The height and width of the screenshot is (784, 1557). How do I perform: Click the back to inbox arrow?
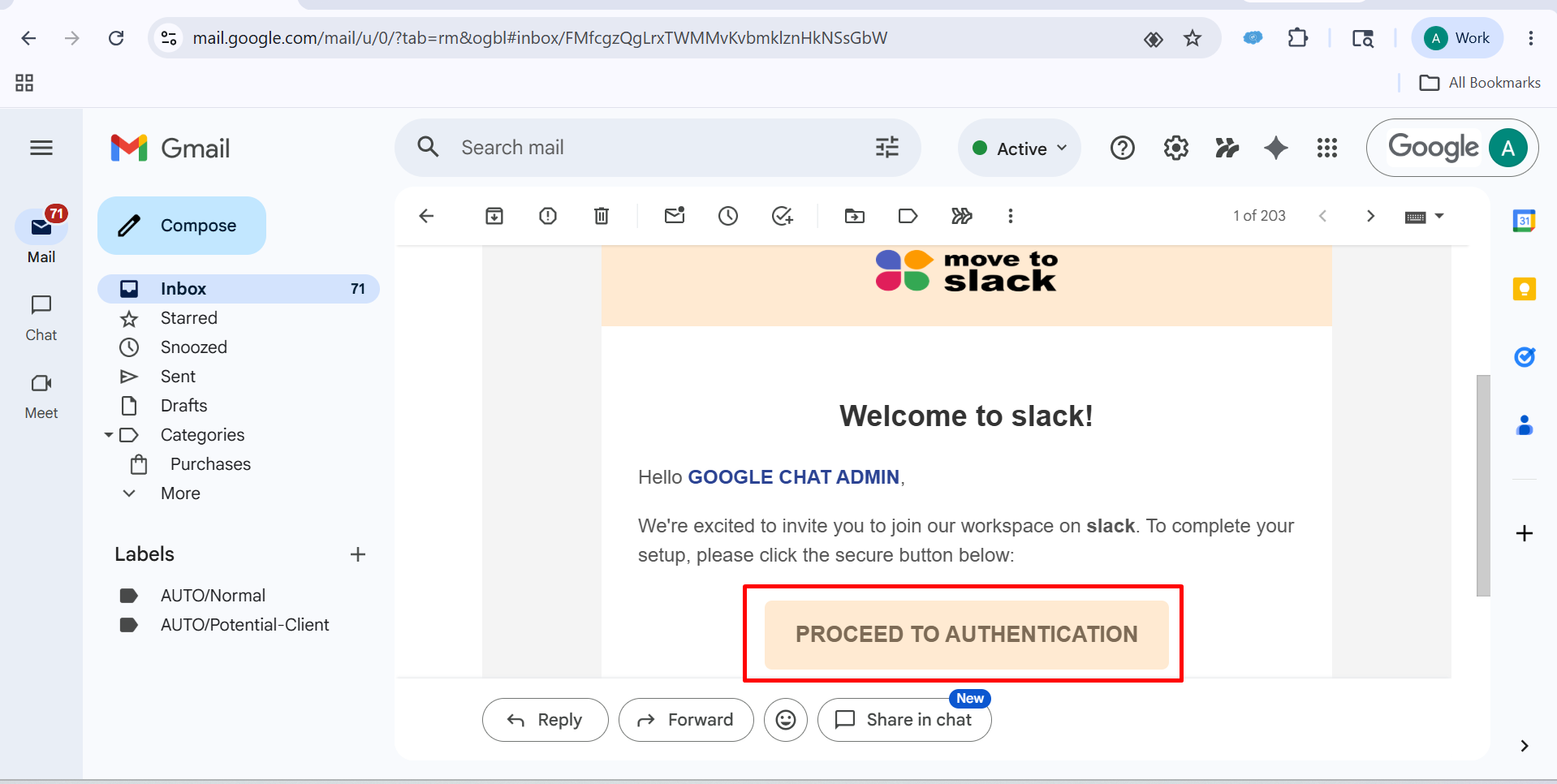[426, 216]
